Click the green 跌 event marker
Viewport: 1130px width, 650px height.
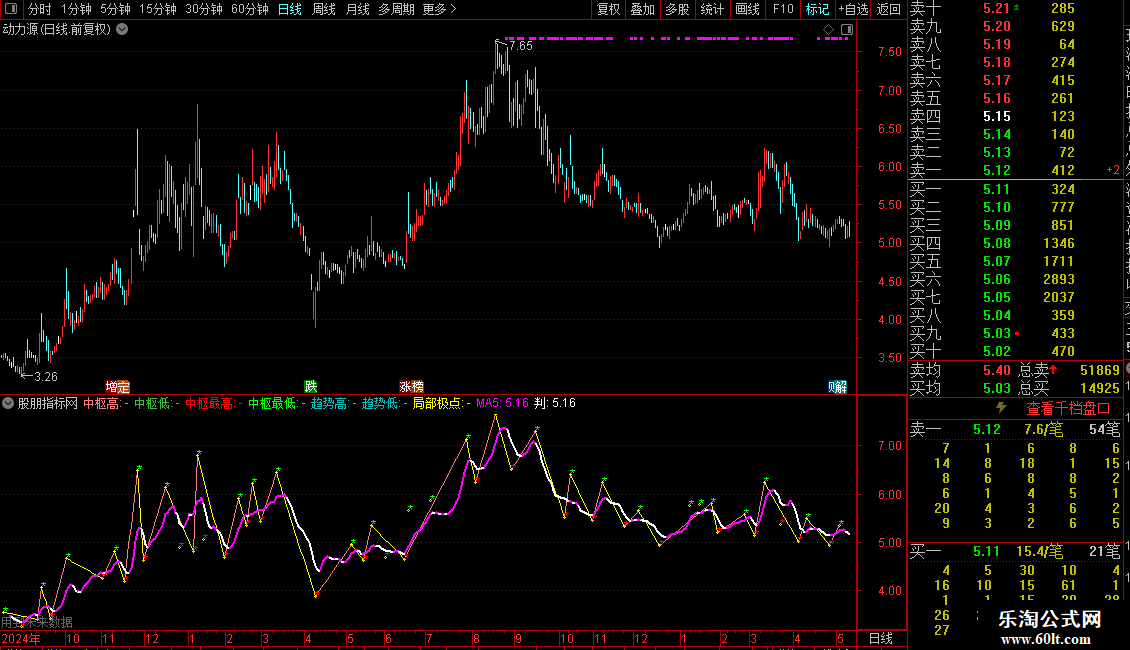coord(311,387)
